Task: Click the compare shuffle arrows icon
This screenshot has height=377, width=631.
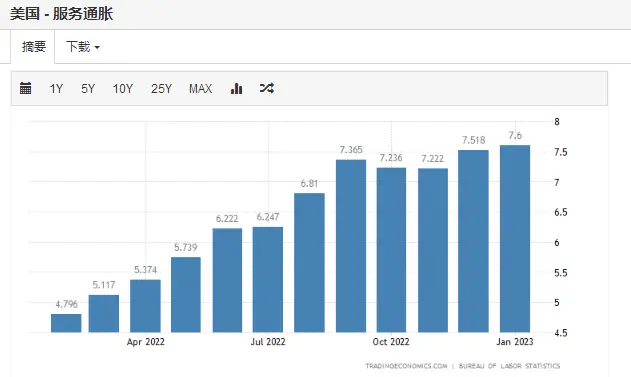Action: click(x=267, y=88)
